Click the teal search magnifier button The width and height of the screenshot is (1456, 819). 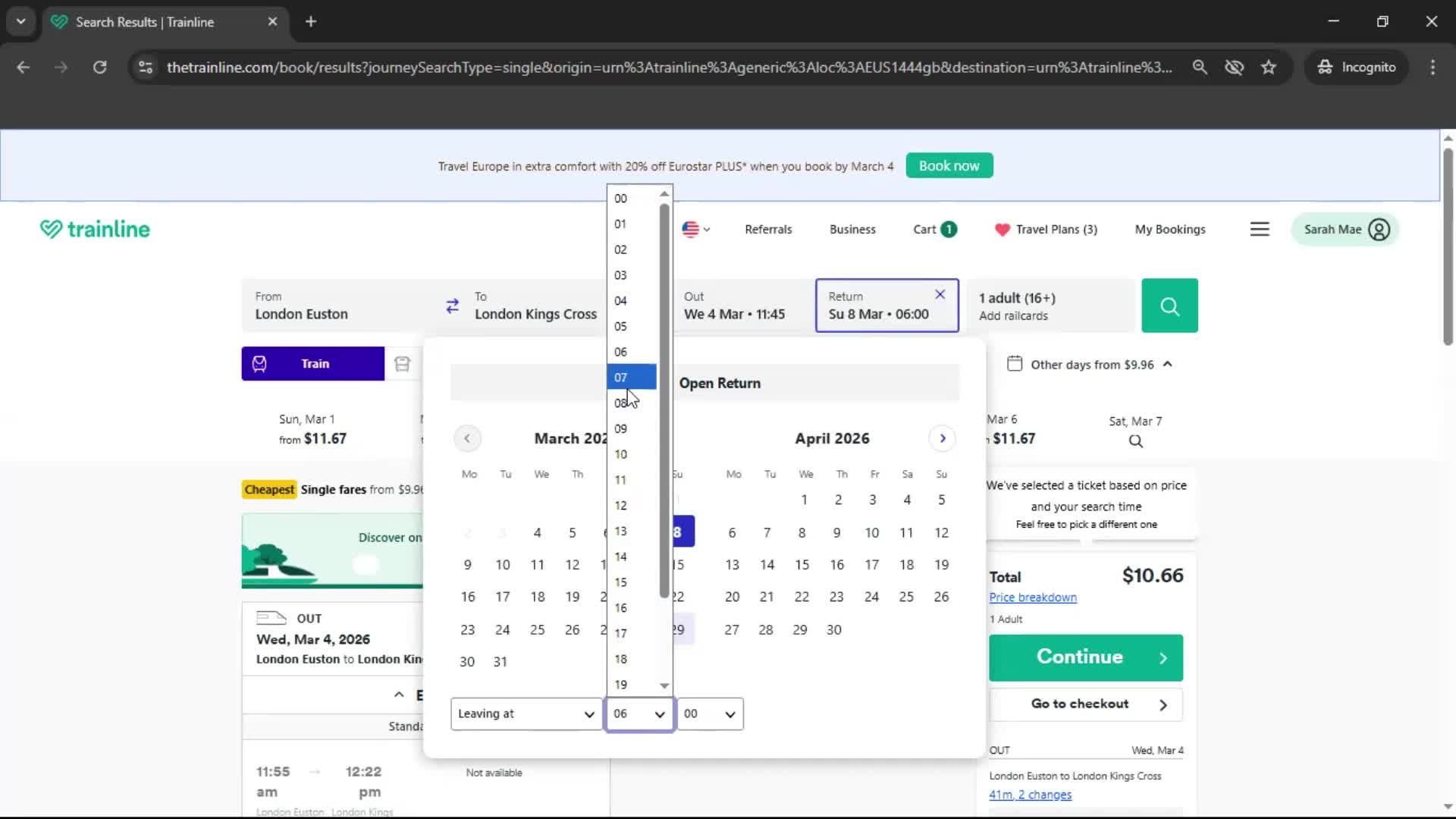point(1169,306)
